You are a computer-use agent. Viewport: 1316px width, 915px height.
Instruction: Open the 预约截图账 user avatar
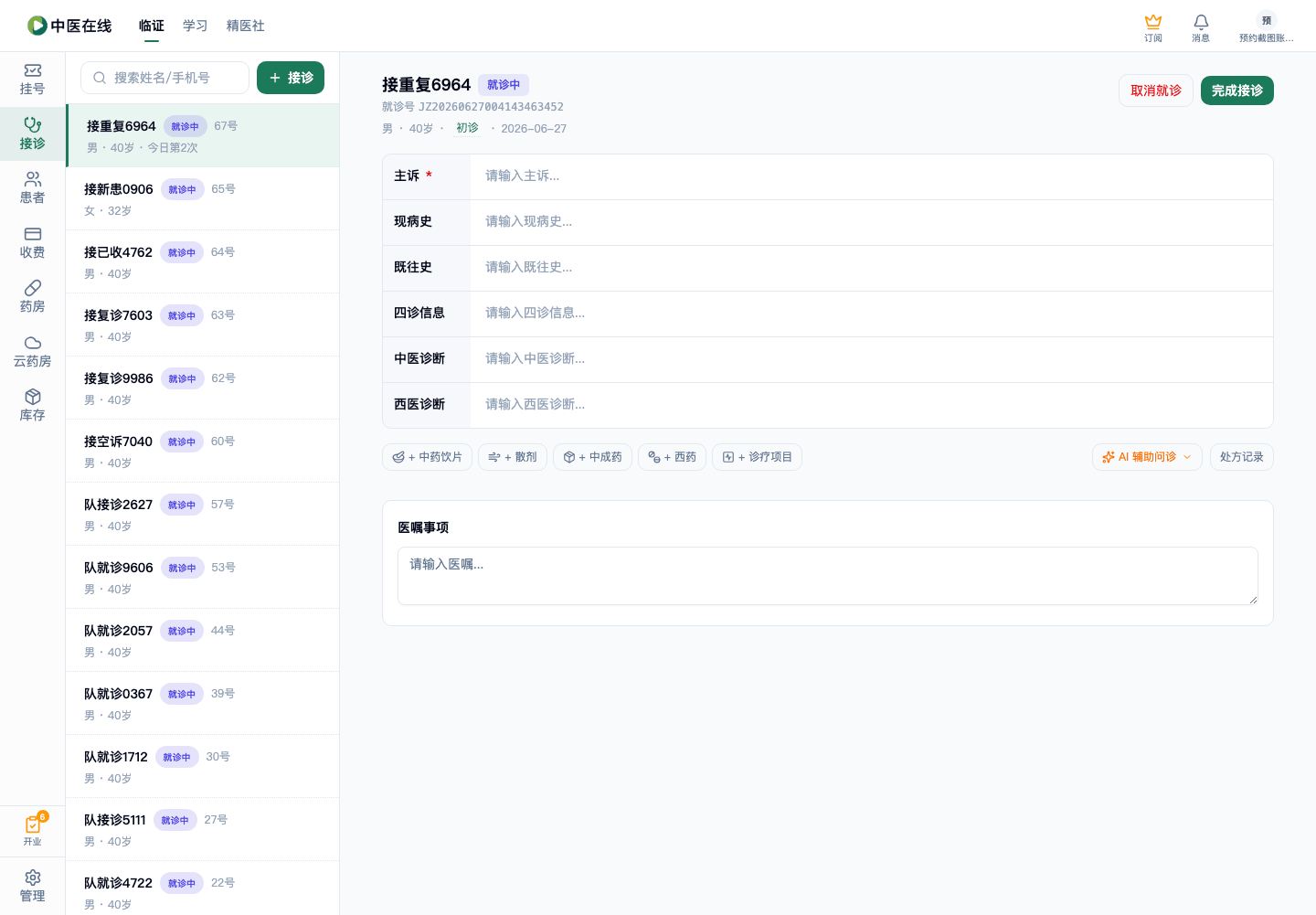pyautogui.click(x=1267, y=28)
